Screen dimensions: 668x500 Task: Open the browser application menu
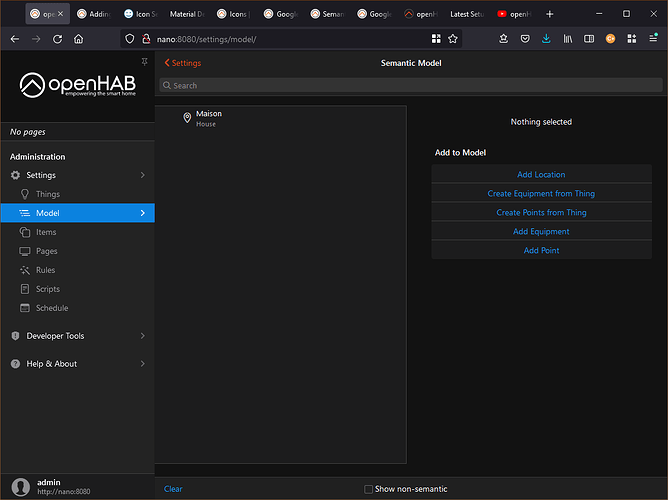(653, 38)
